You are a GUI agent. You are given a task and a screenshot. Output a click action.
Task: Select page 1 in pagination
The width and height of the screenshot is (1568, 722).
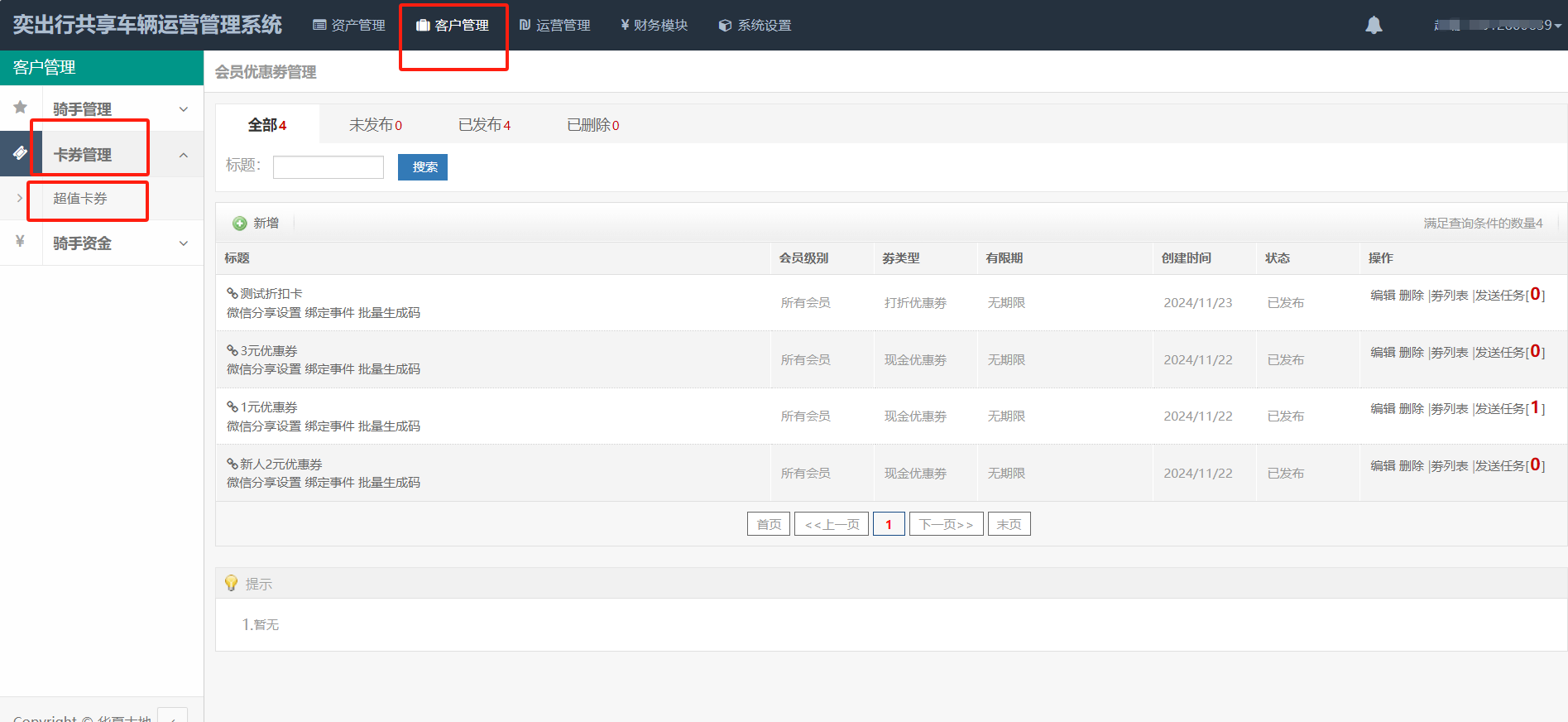pyautogui.click(x=889, y=524)
